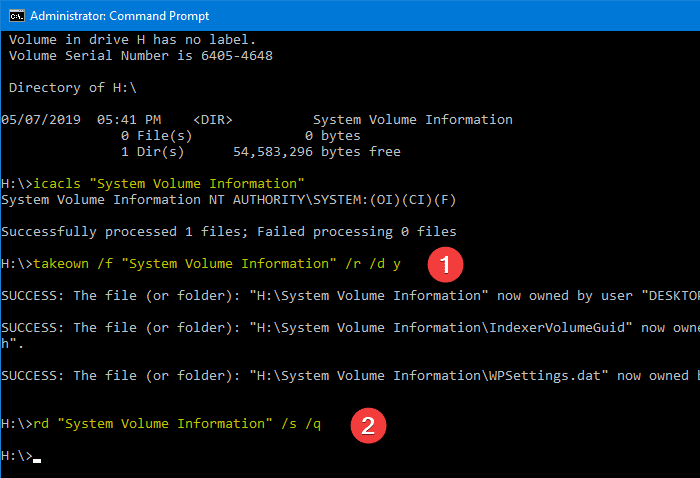
Task: Click the "Volume in drive H" line
Action: [133, 40]
